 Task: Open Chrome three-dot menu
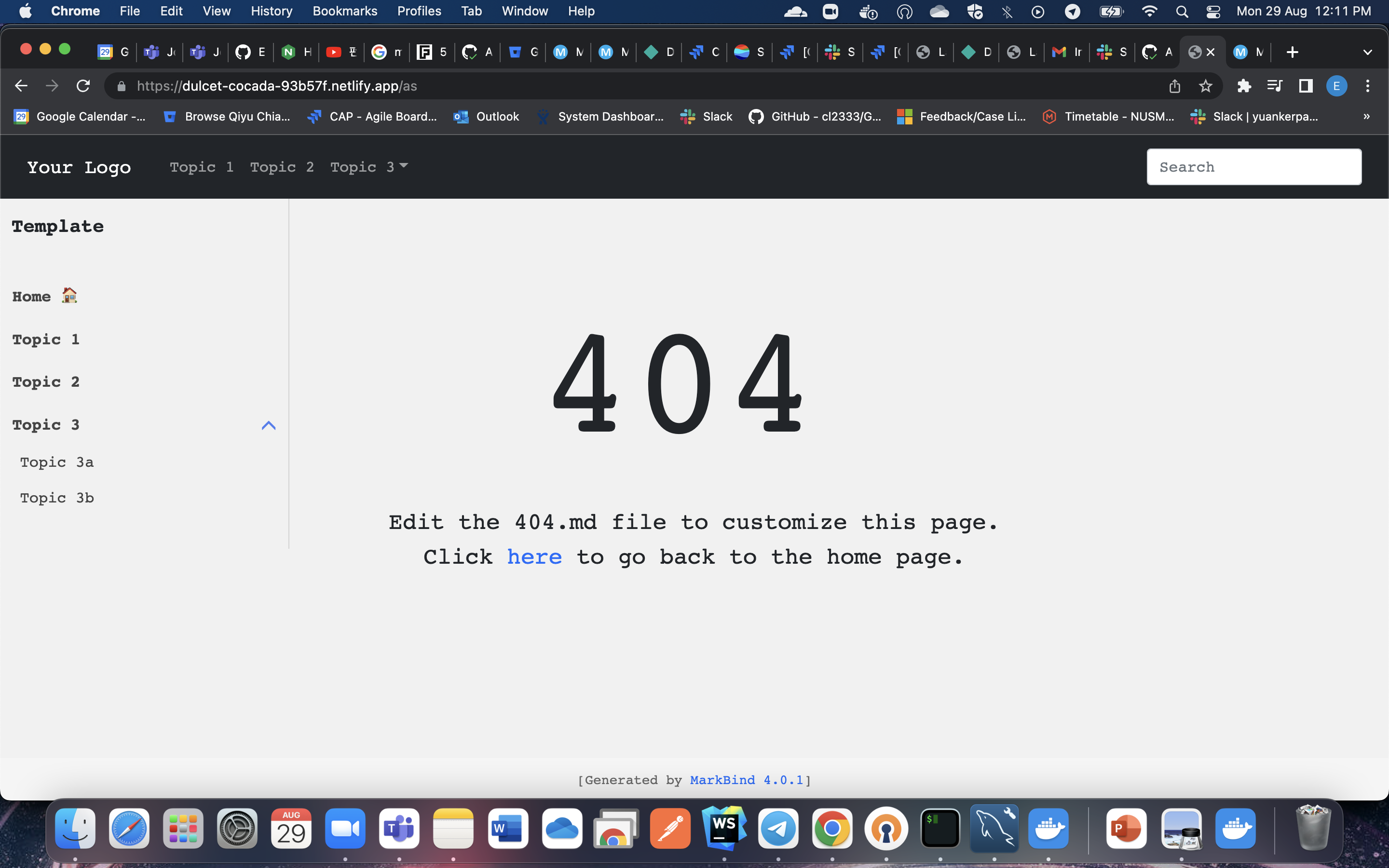point(1368,86)
